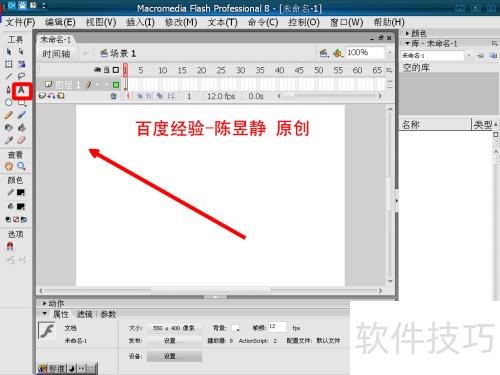
Task: Select the Gradient Transform tool
Action: 21,64
